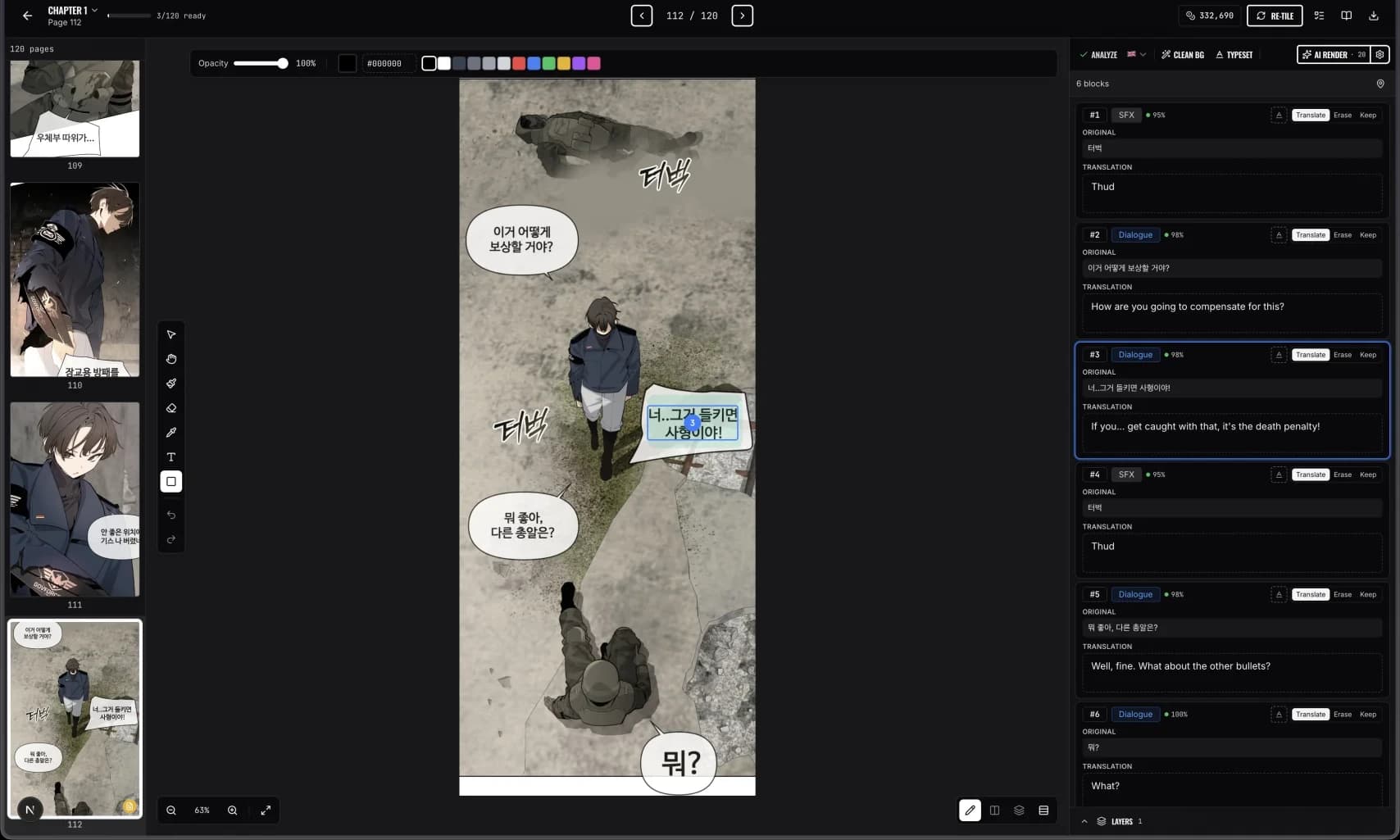Screen dimensions: 1400x840
Task: Select the text tool
Action: tap(171, 457)
